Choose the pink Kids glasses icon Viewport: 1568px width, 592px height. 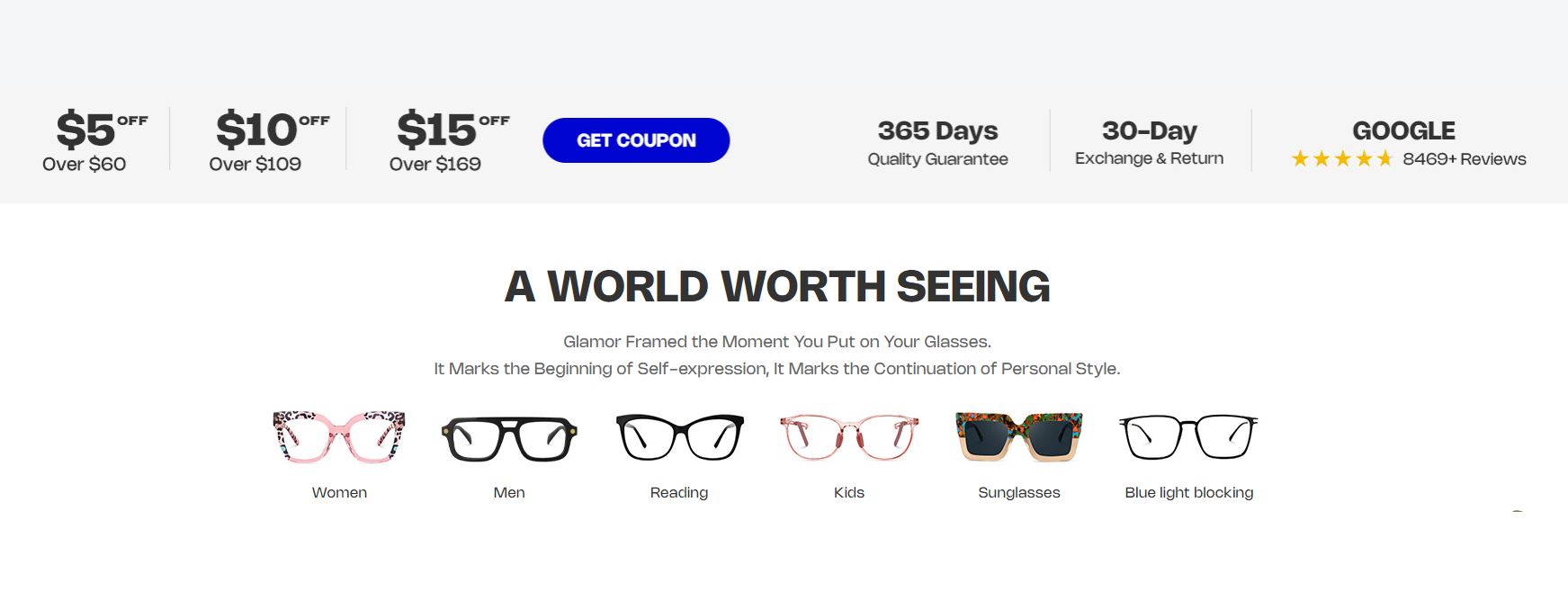coord(849,436)
